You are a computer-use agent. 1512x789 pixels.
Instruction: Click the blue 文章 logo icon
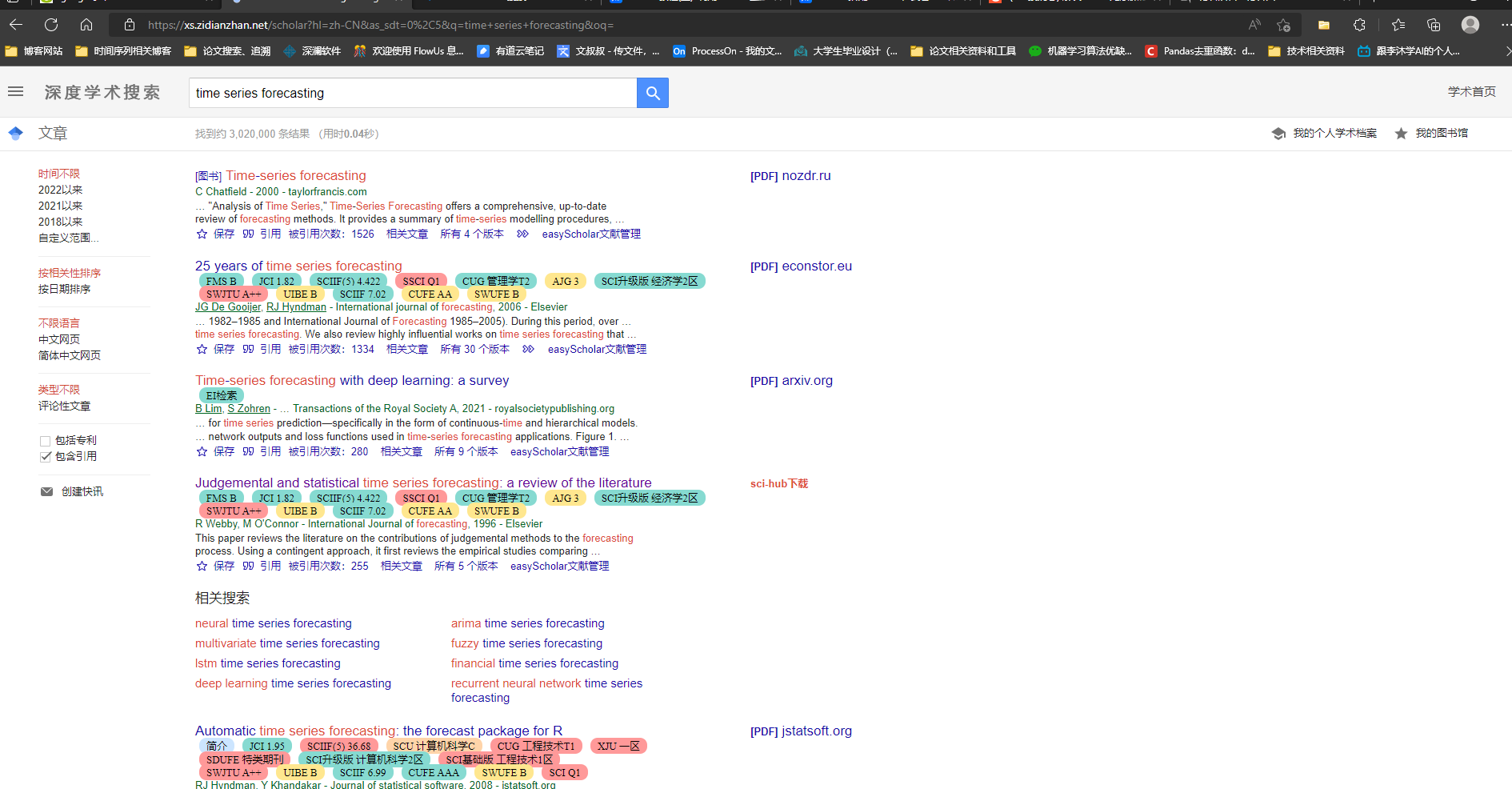tap(15, 133)
